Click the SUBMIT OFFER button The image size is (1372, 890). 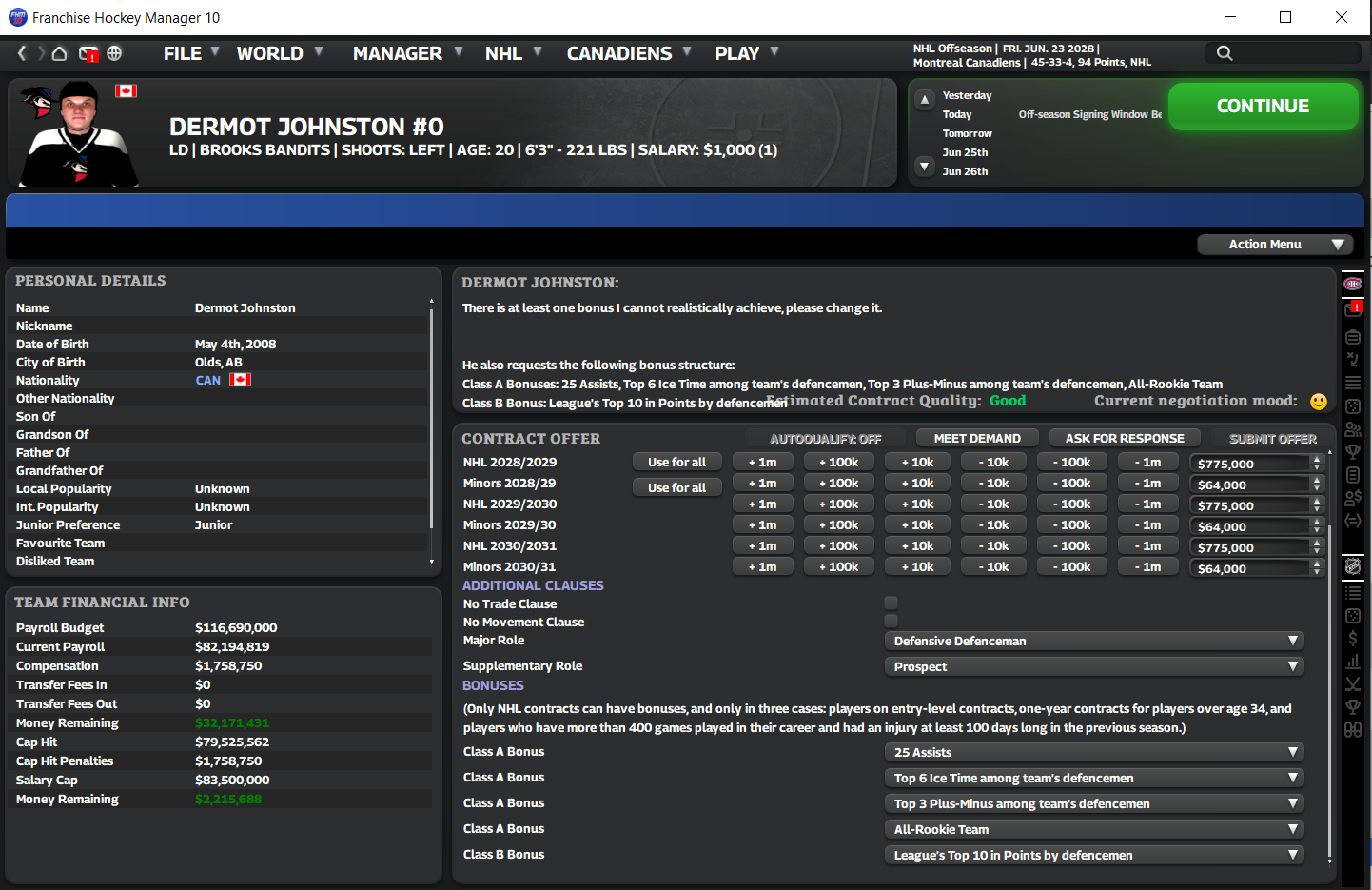(1273, 439)
